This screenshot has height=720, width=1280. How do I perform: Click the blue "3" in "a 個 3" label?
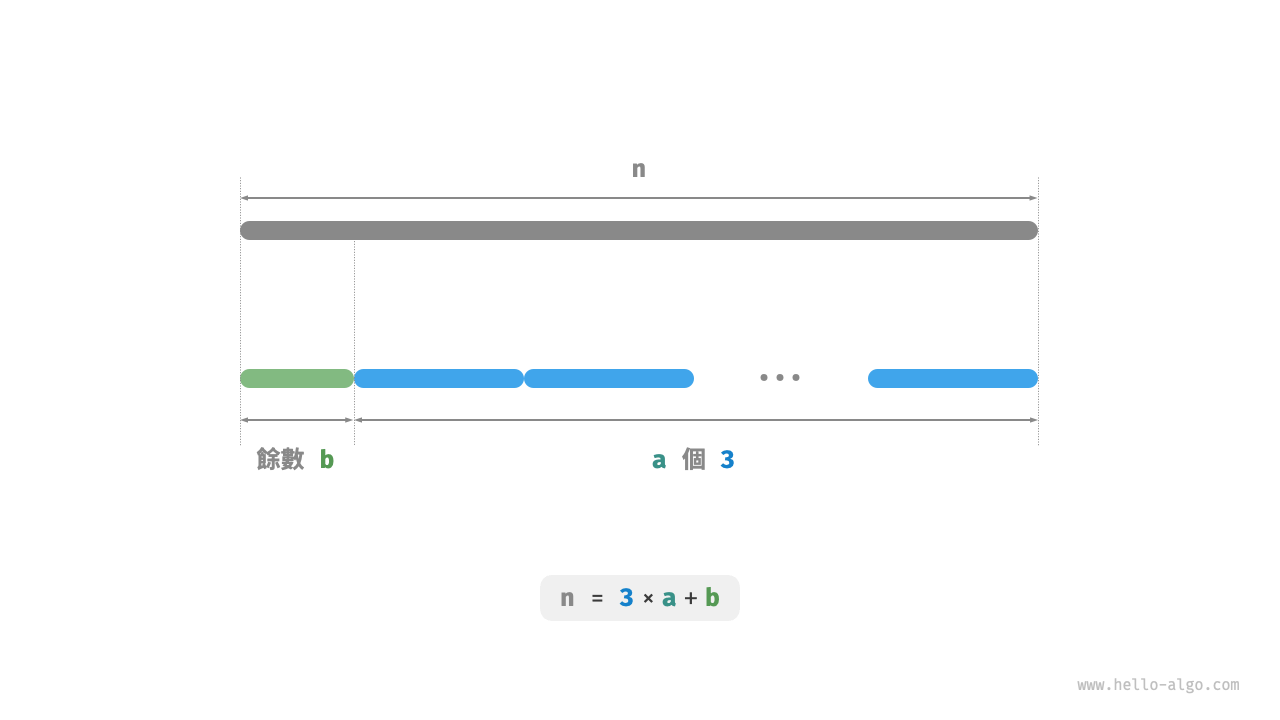727,459
